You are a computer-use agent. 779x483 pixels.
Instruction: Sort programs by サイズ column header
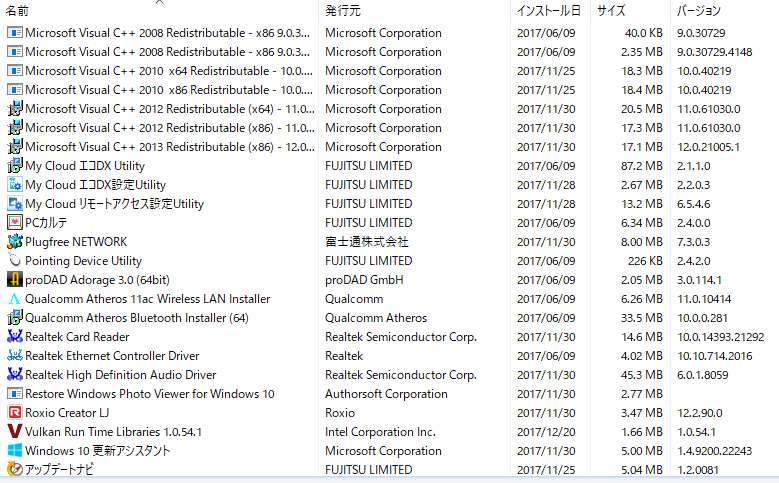click(x=611, y=11)
